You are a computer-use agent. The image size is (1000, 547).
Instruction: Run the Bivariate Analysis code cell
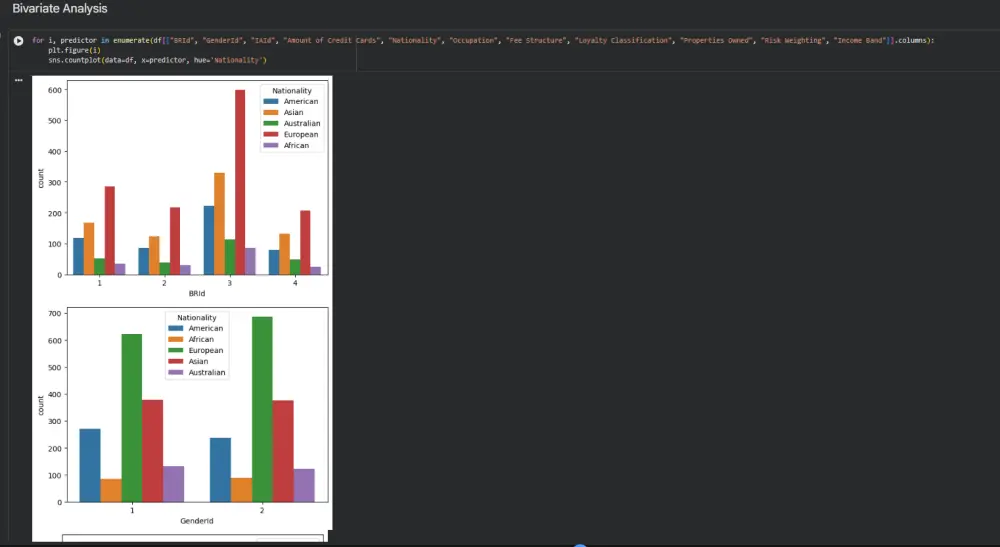(18, 41)
